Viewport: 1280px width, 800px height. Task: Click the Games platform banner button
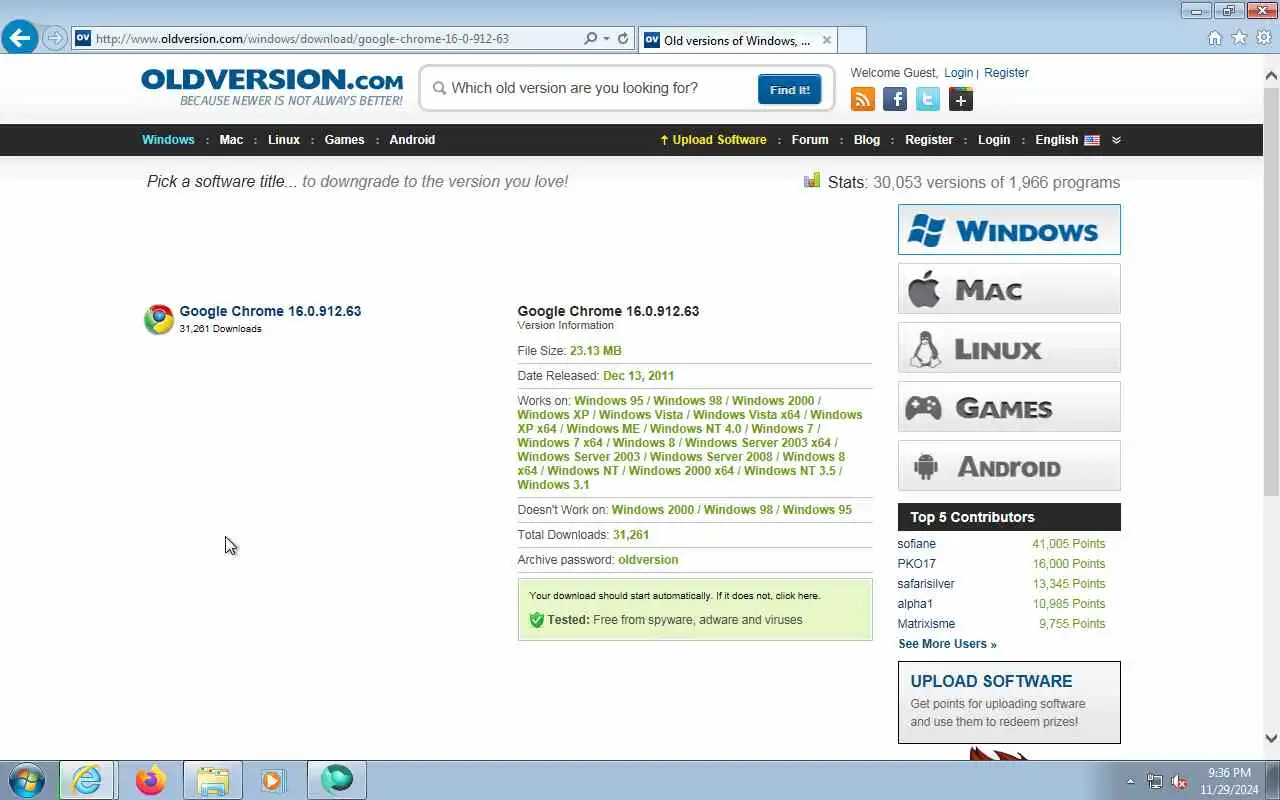tap(1009, 407)
